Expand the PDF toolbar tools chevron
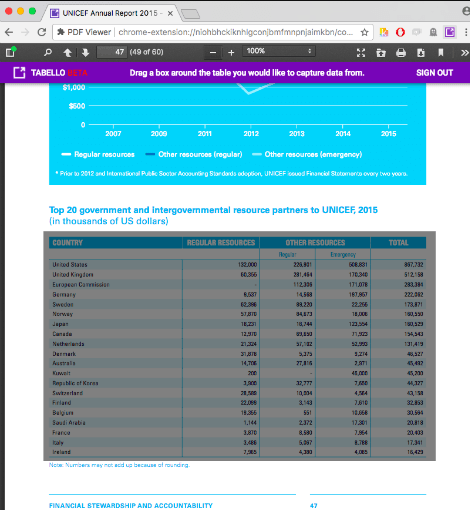The image size is (470, 510). (x=464, y=53)
